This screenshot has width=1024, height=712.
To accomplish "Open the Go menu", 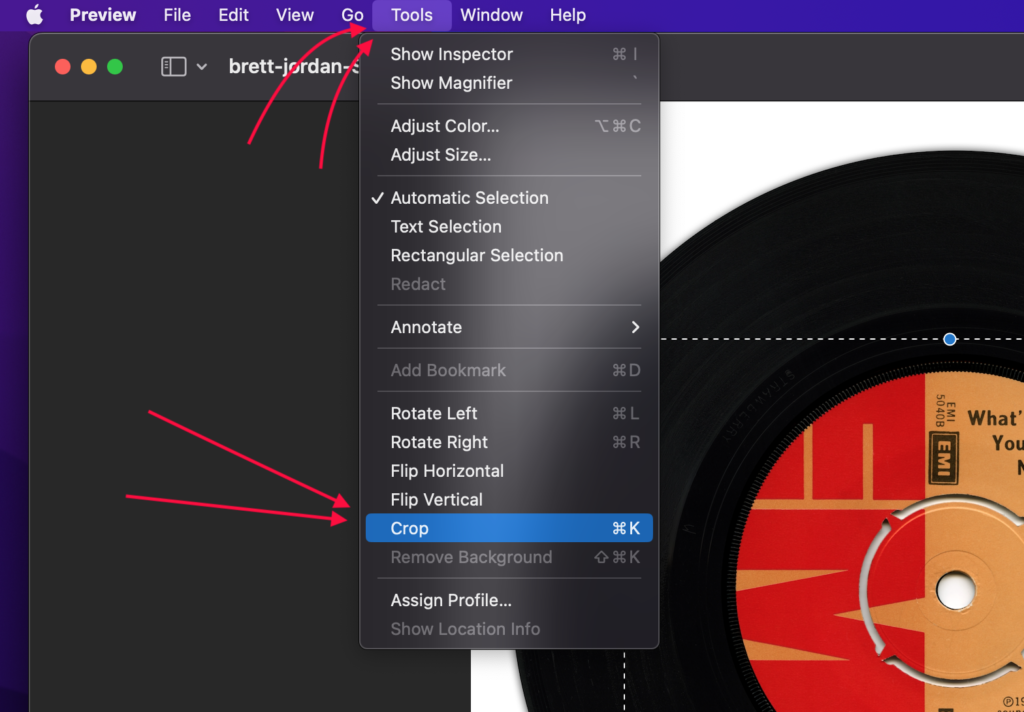I will (x=352, y=14).
